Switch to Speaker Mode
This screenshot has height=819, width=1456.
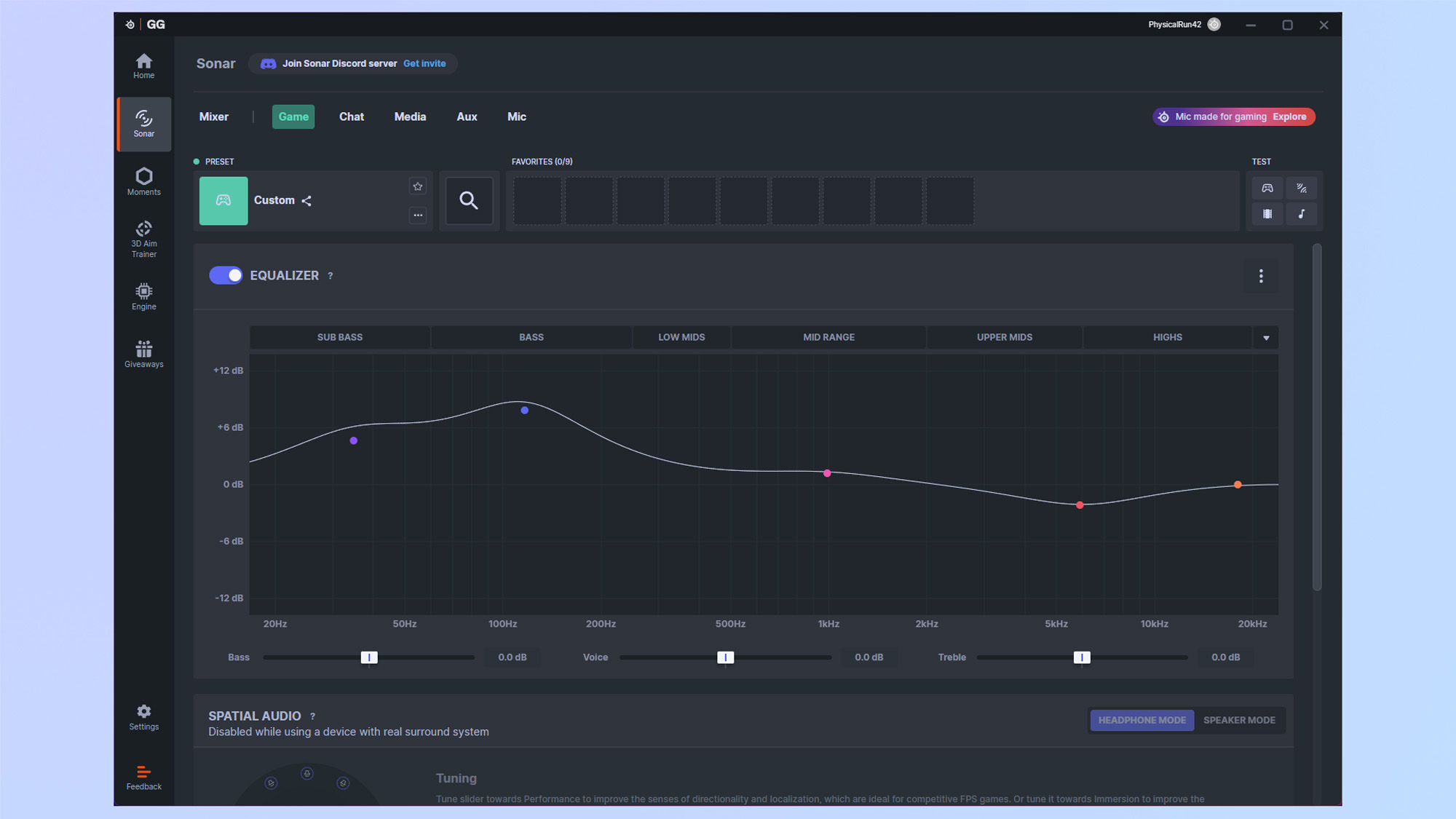pos(1239,720)
